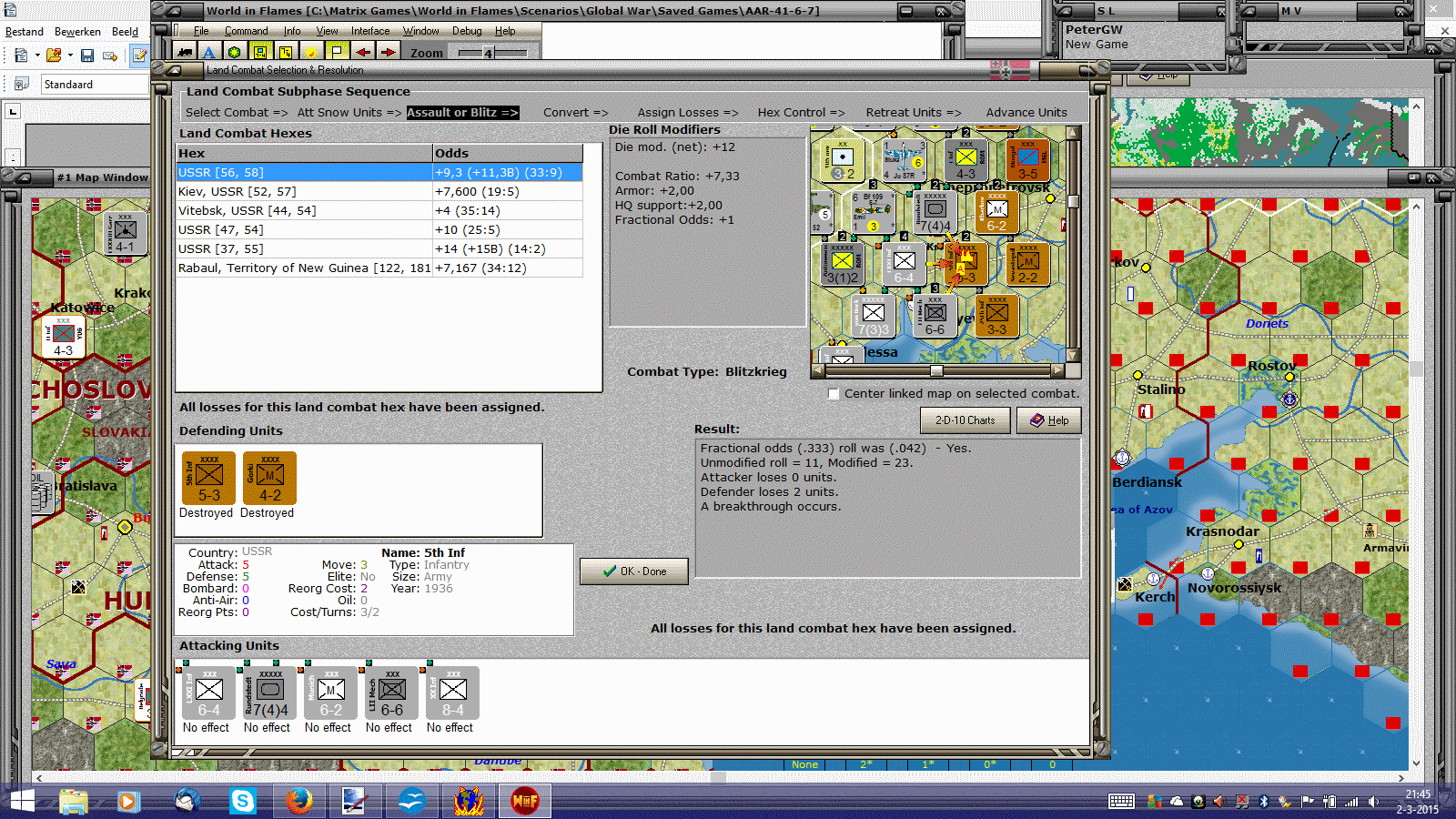Select the 5th Inf defending unit counter
This screenshot has width=1456, height=819.
click(x=208, y=478)
